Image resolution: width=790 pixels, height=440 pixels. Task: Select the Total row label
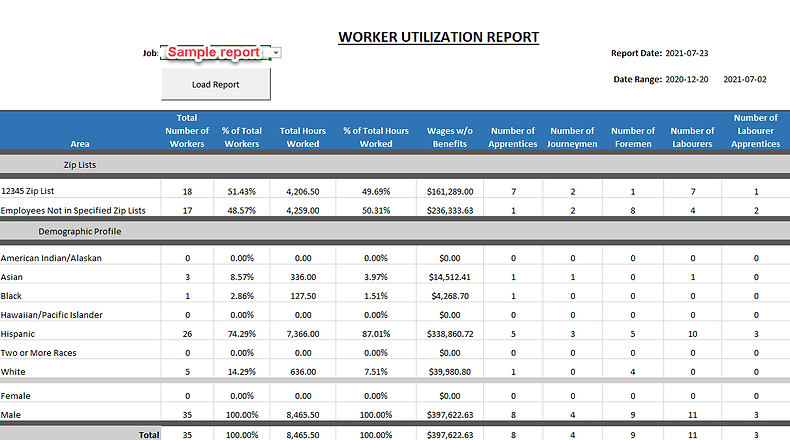149,434
